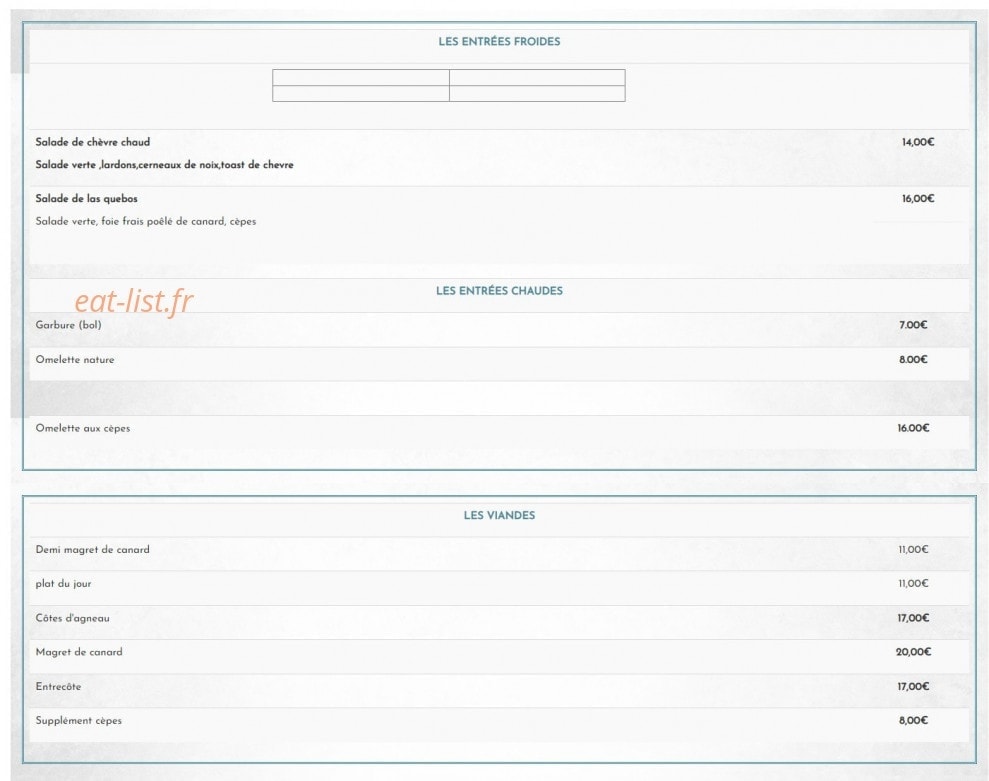The width and height of the screenshot is (989, 781).
Task: Click the Les Entrées Froides section heading
Action: click(499, 42)
